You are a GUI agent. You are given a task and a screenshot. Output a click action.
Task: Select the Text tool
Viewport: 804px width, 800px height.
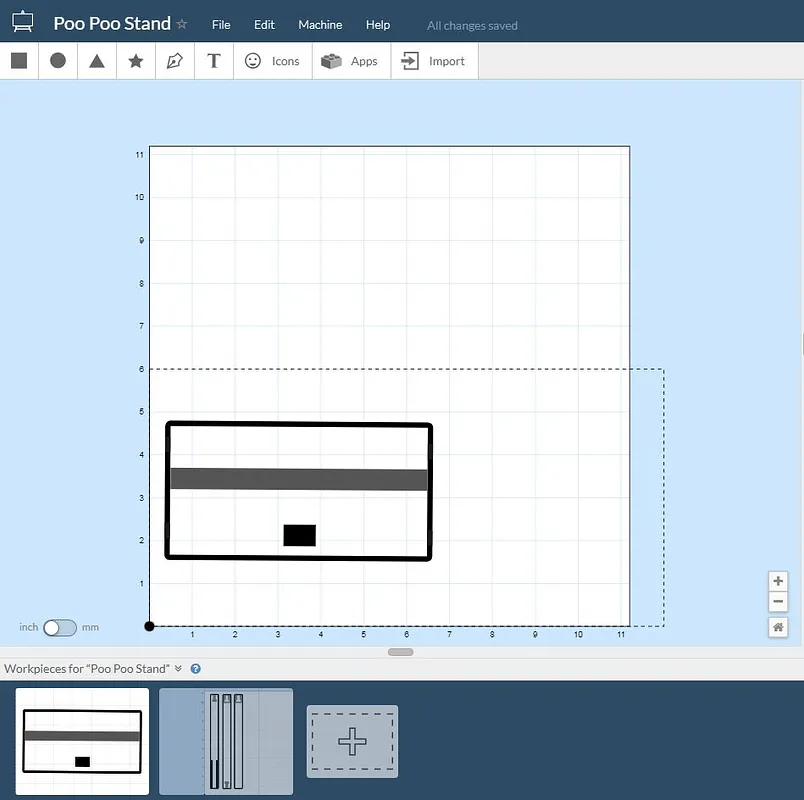click(213, 61)
